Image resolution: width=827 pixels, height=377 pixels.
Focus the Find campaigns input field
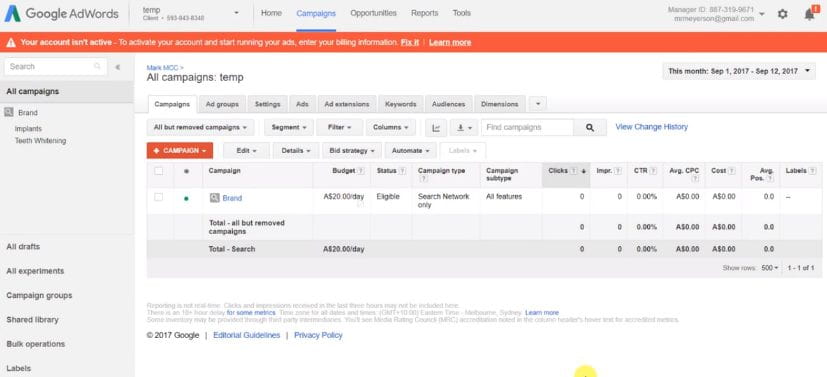[527, 128]
